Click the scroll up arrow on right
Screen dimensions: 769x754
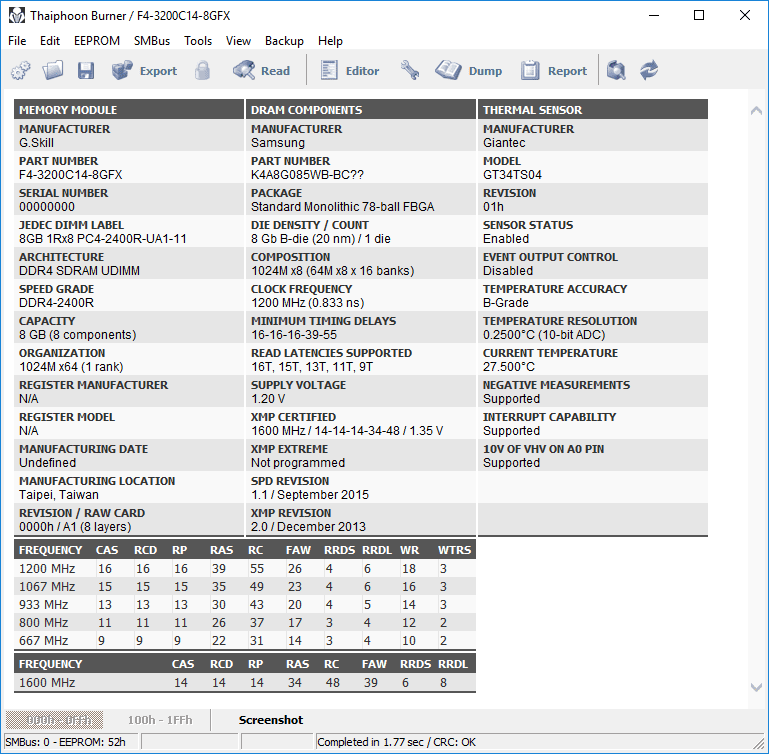(x=756, y=111)
